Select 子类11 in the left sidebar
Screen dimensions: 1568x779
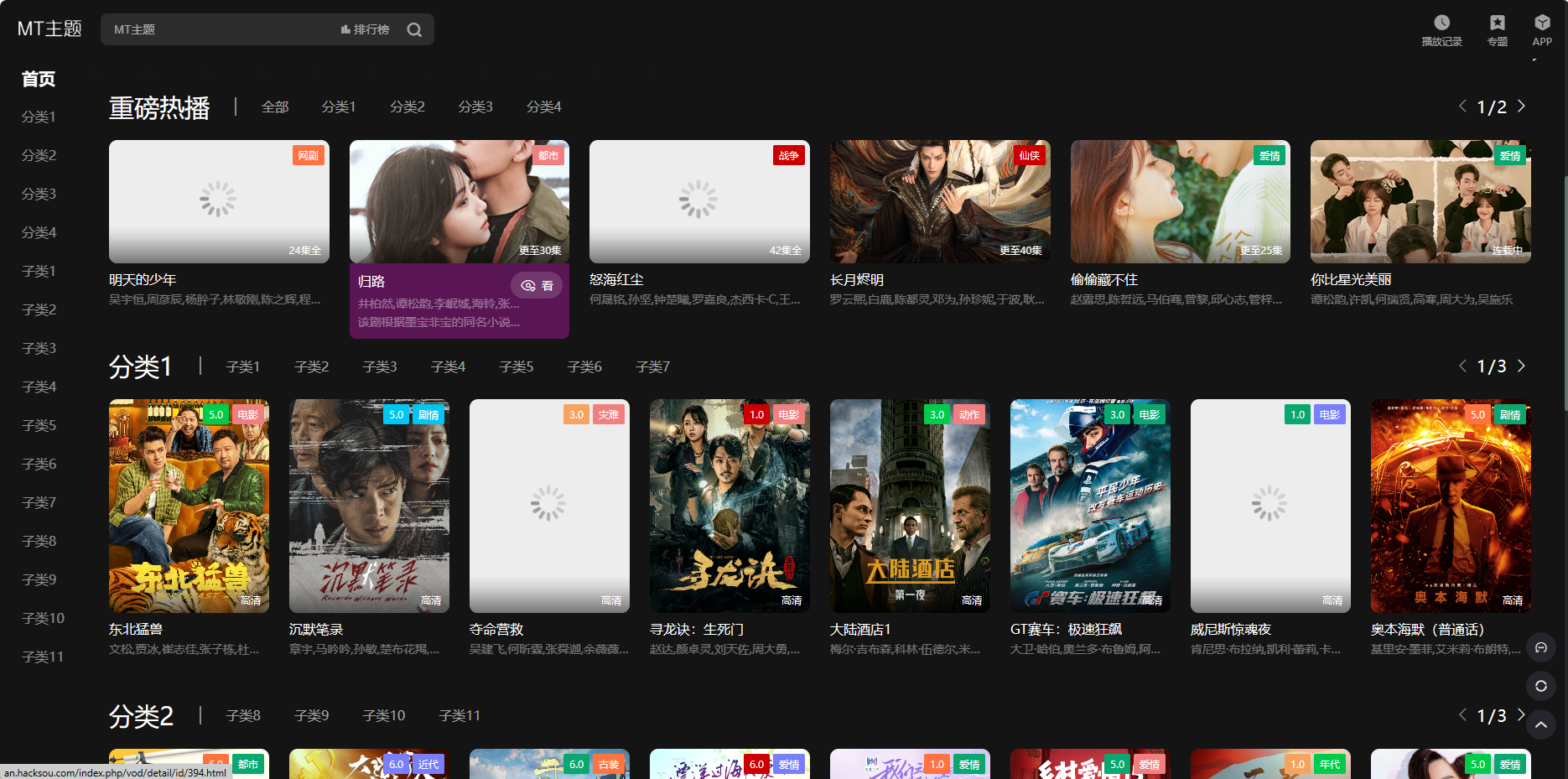pos(43,657)
